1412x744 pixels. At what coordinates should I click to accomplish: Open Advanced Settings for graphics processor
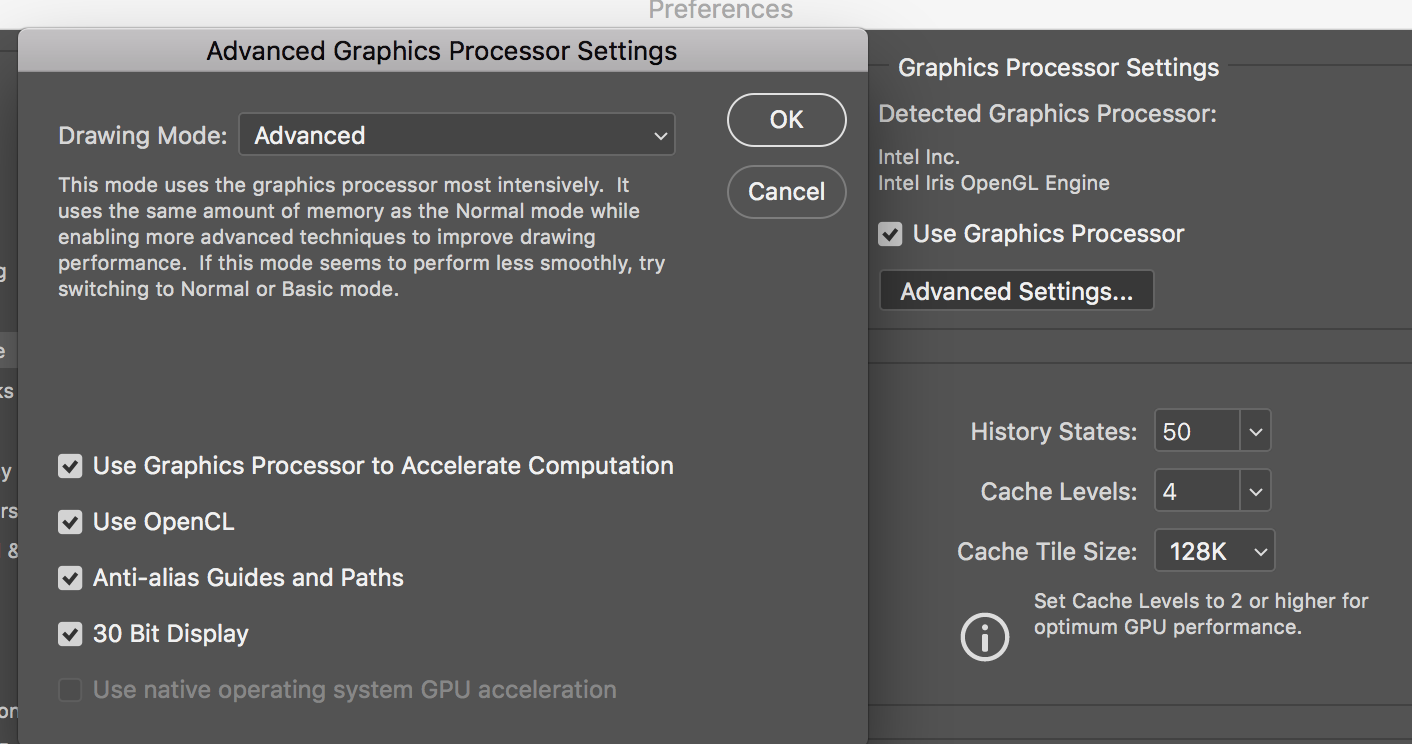click(1016, 291)
